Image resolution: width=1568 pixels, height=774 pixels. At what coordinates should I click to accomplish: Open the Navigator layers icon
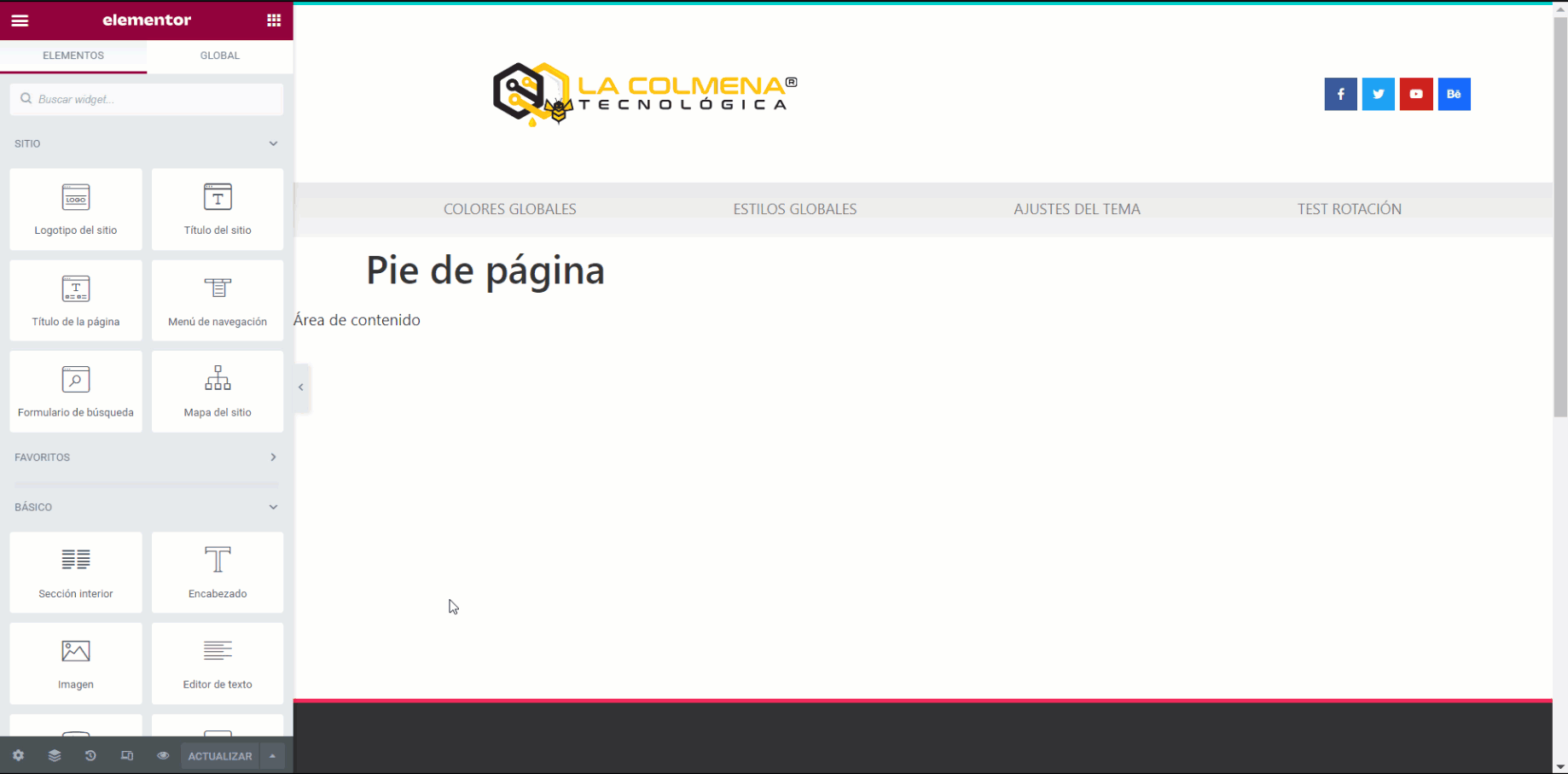click(x=55, y=756)
